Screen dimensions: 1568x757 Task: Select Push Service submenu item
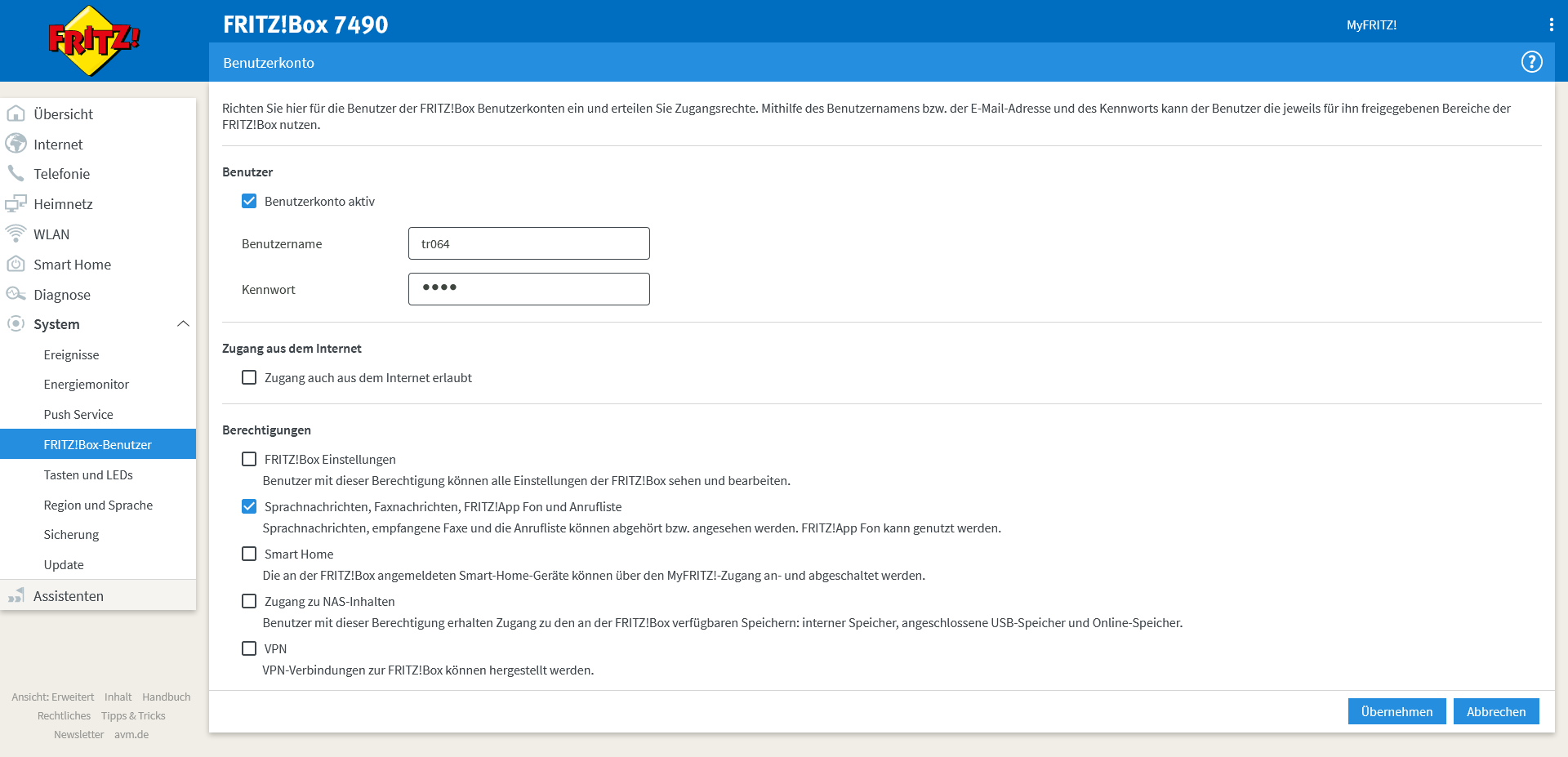(98, 414)
